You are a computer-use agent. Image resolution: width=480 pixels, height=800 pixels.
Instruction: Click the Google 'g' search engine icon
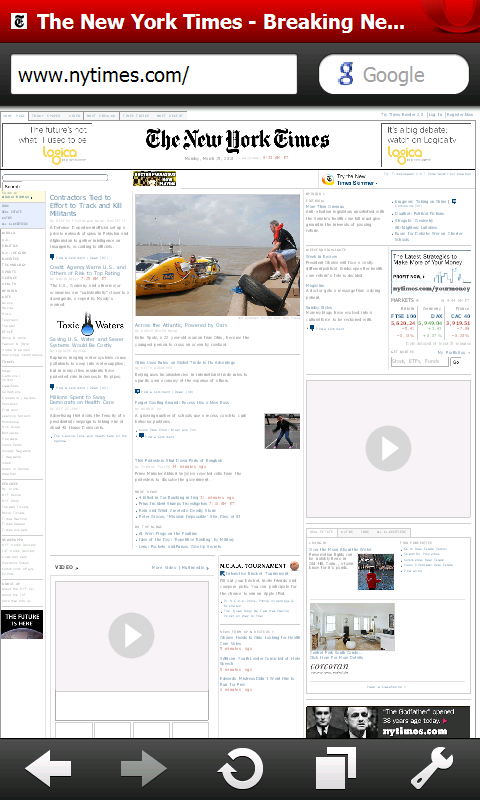point(345,74)
